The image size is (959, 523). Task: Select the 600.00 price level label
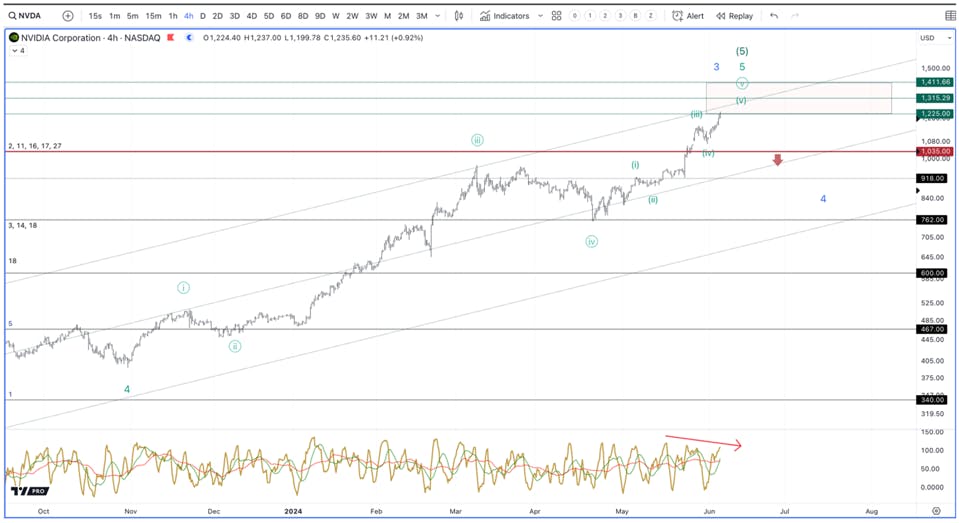coord(932,273)
